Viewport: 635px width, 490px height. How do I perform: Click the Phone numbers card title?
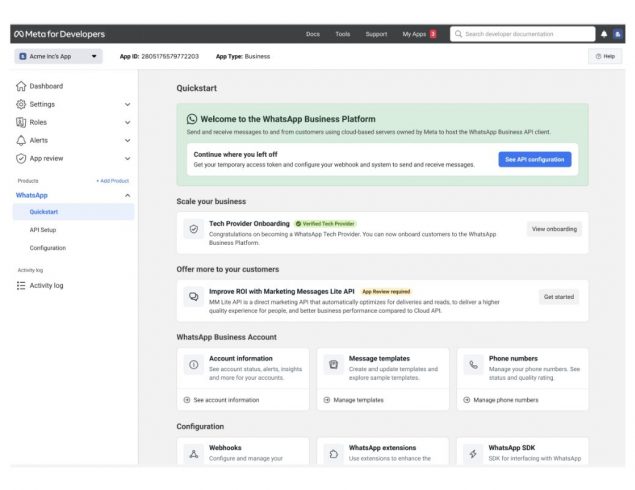click(513, 358)
